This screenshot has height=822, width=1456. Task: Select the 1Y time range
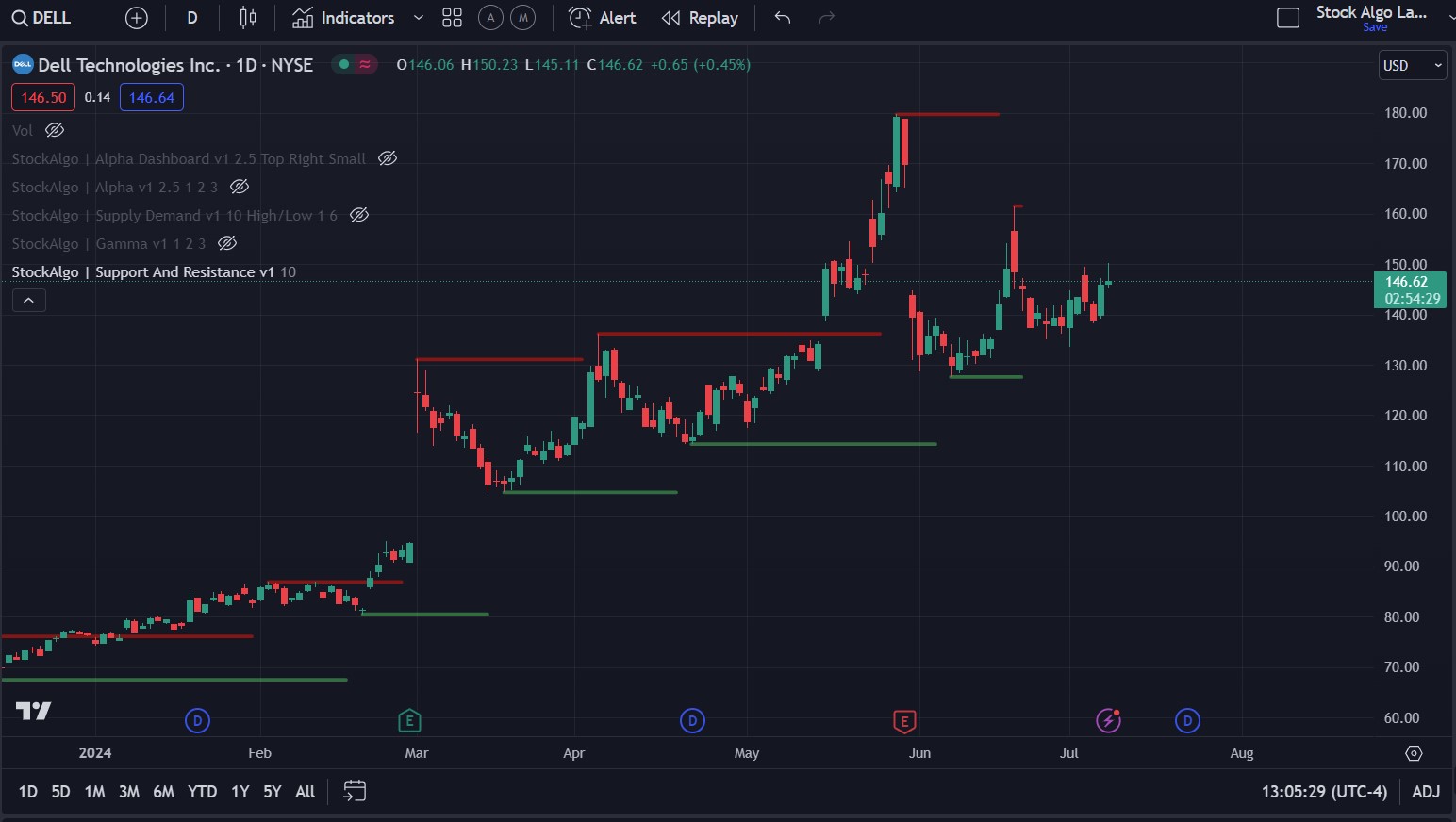pyautogui.click(x=240, y=792)
